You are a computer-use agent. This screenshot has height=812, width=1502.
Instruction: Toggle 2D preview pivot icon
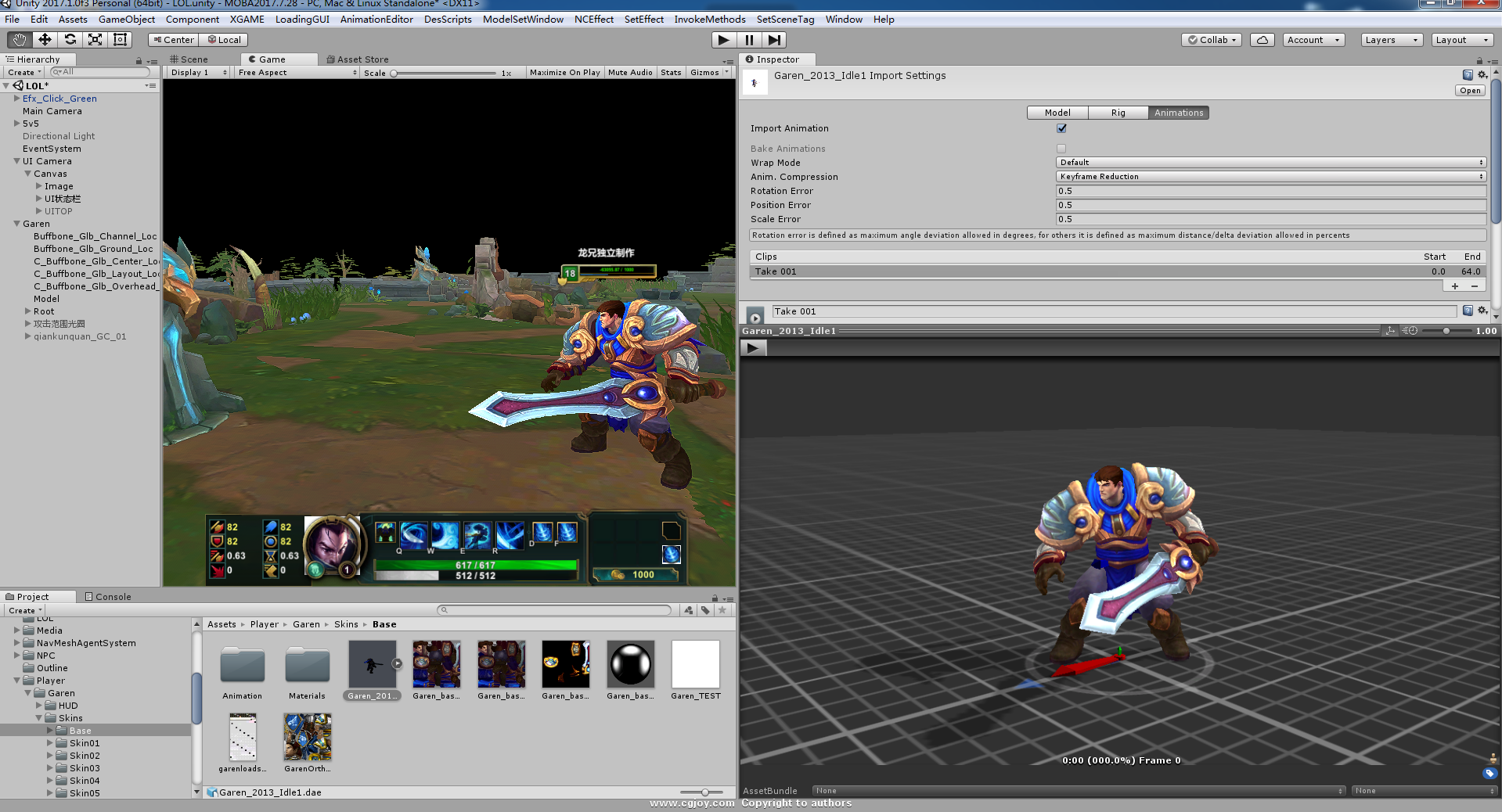(1390, 331)
